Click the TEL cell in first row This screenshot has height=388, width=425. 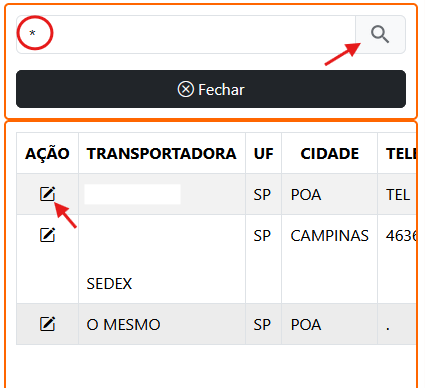pyautogui.click(x=398, y=194)
